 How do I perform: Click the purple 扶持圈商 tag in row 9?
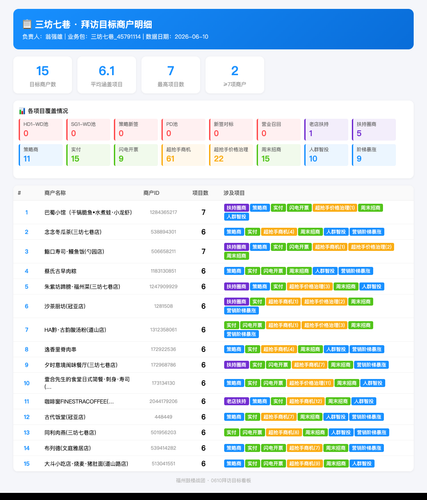(x=236, y=365)
